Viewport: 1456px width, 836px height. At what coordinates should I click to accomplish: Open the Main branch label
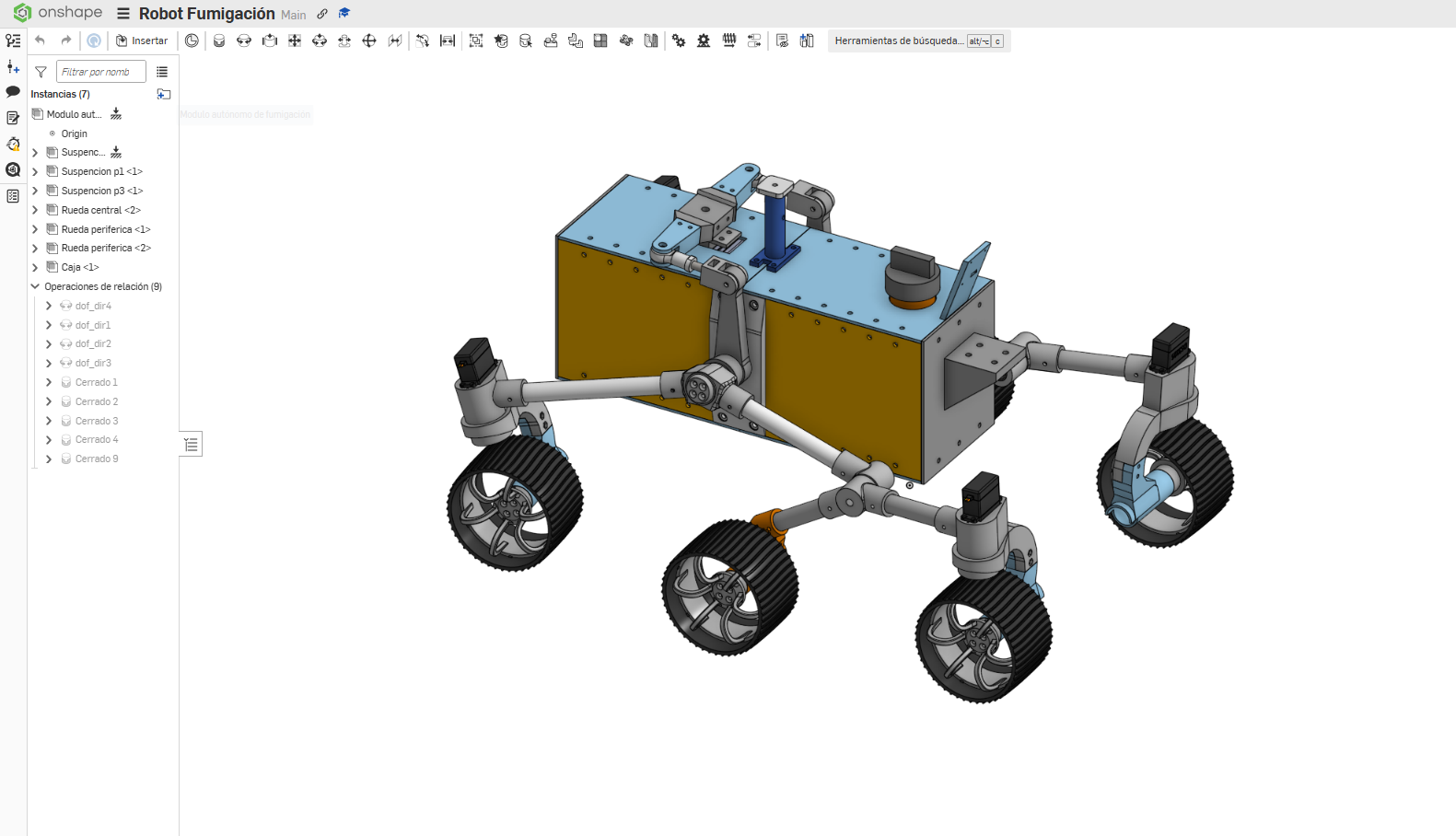pyautogui.click(x=294, y=15)
